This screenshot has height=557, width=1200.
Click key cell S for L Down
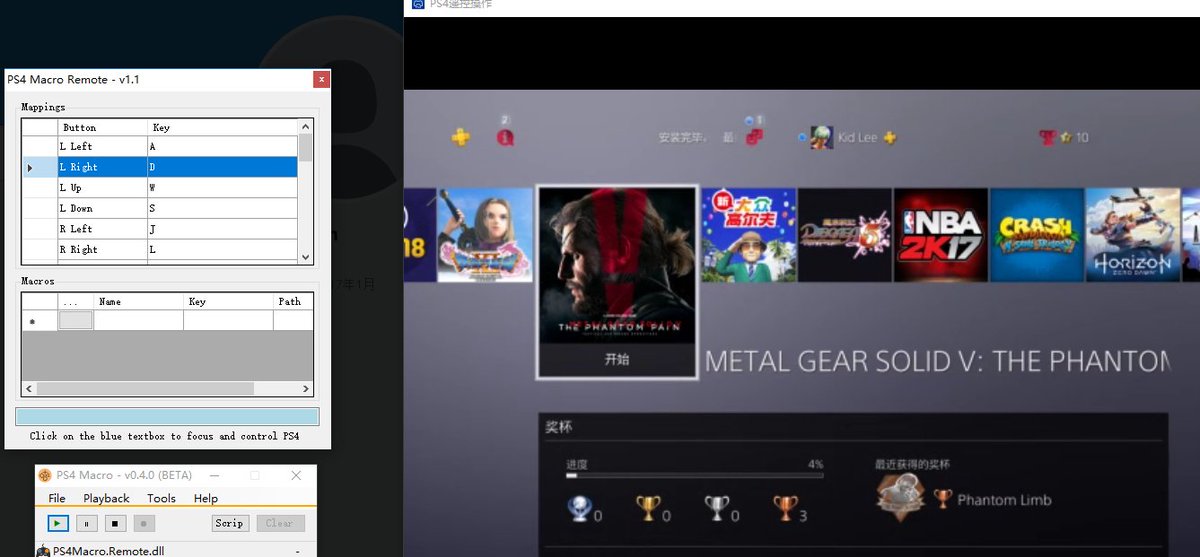[x=223, y=208]
